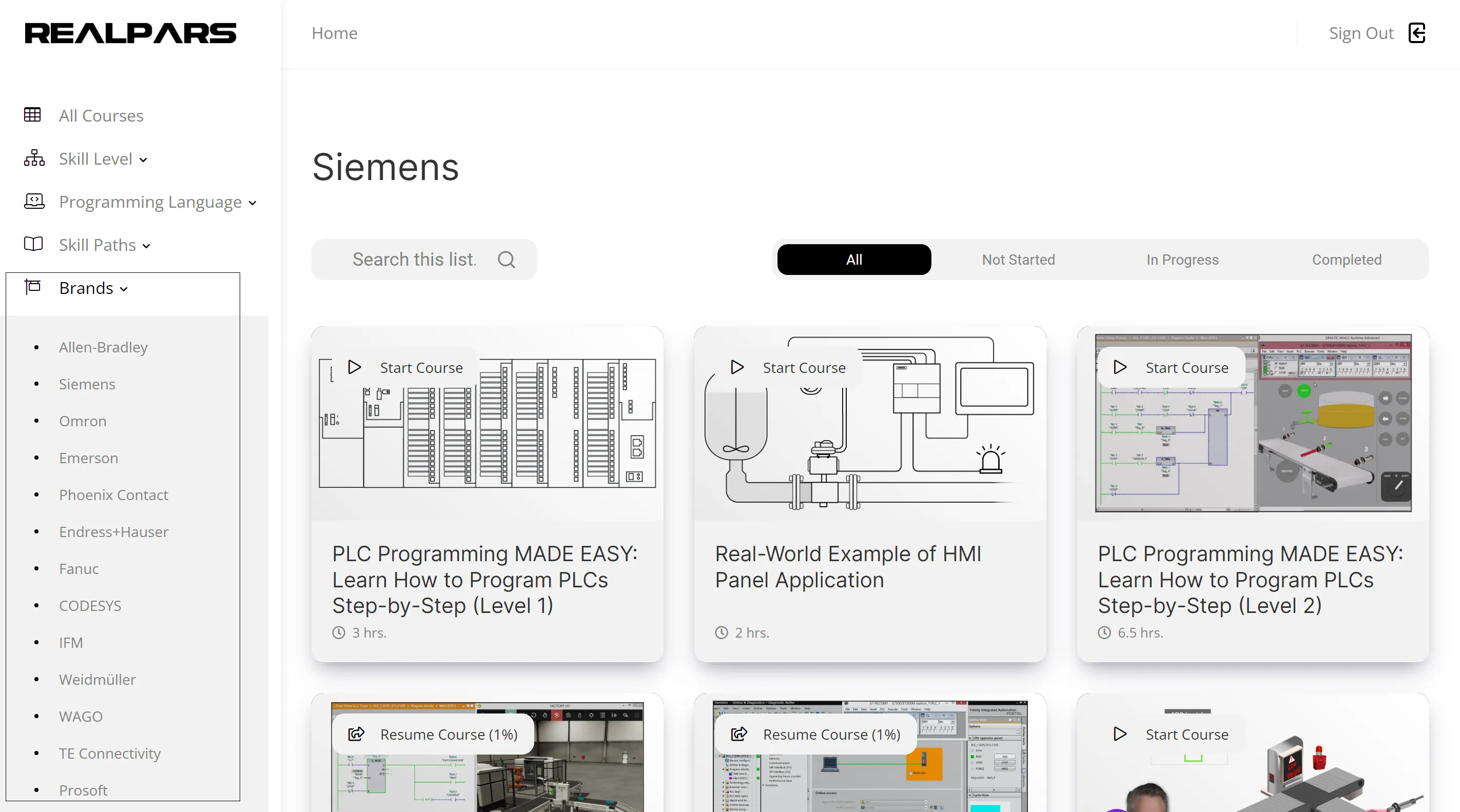Click the Programming Language laptop icon
Screen dimensions: 1460x812
click(34, 201)
